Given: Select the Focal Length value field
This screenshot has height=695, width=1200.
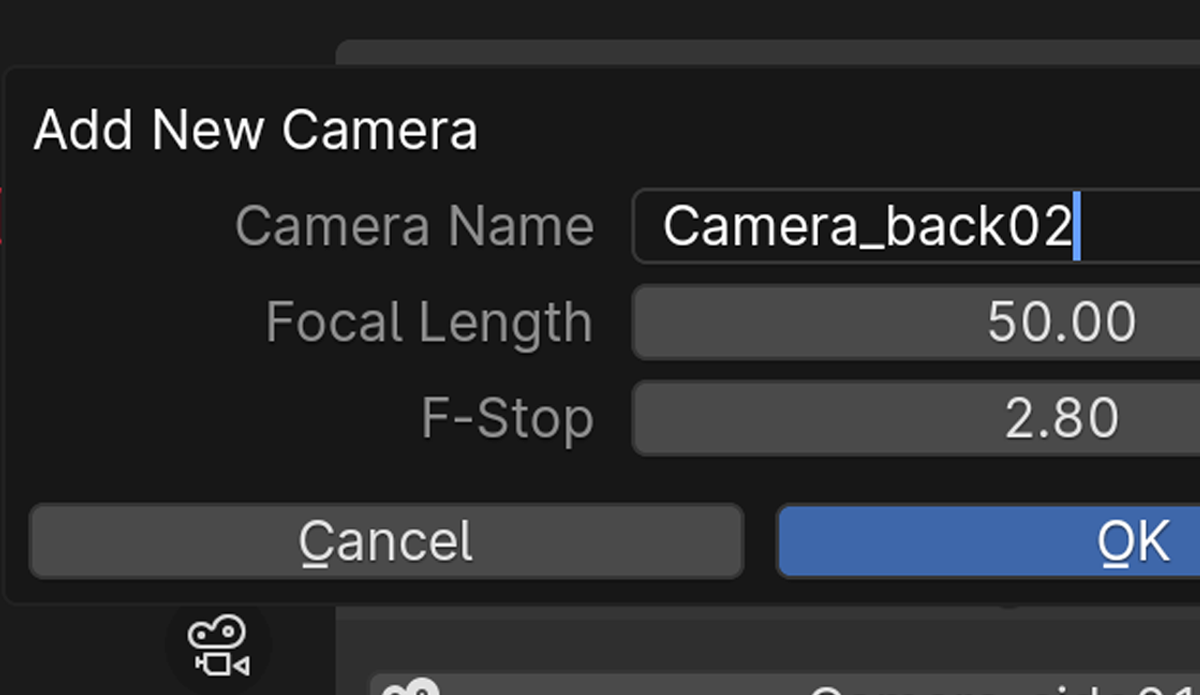Looking at the screenshot, I should pyautogui.click(x=916, y=322).
